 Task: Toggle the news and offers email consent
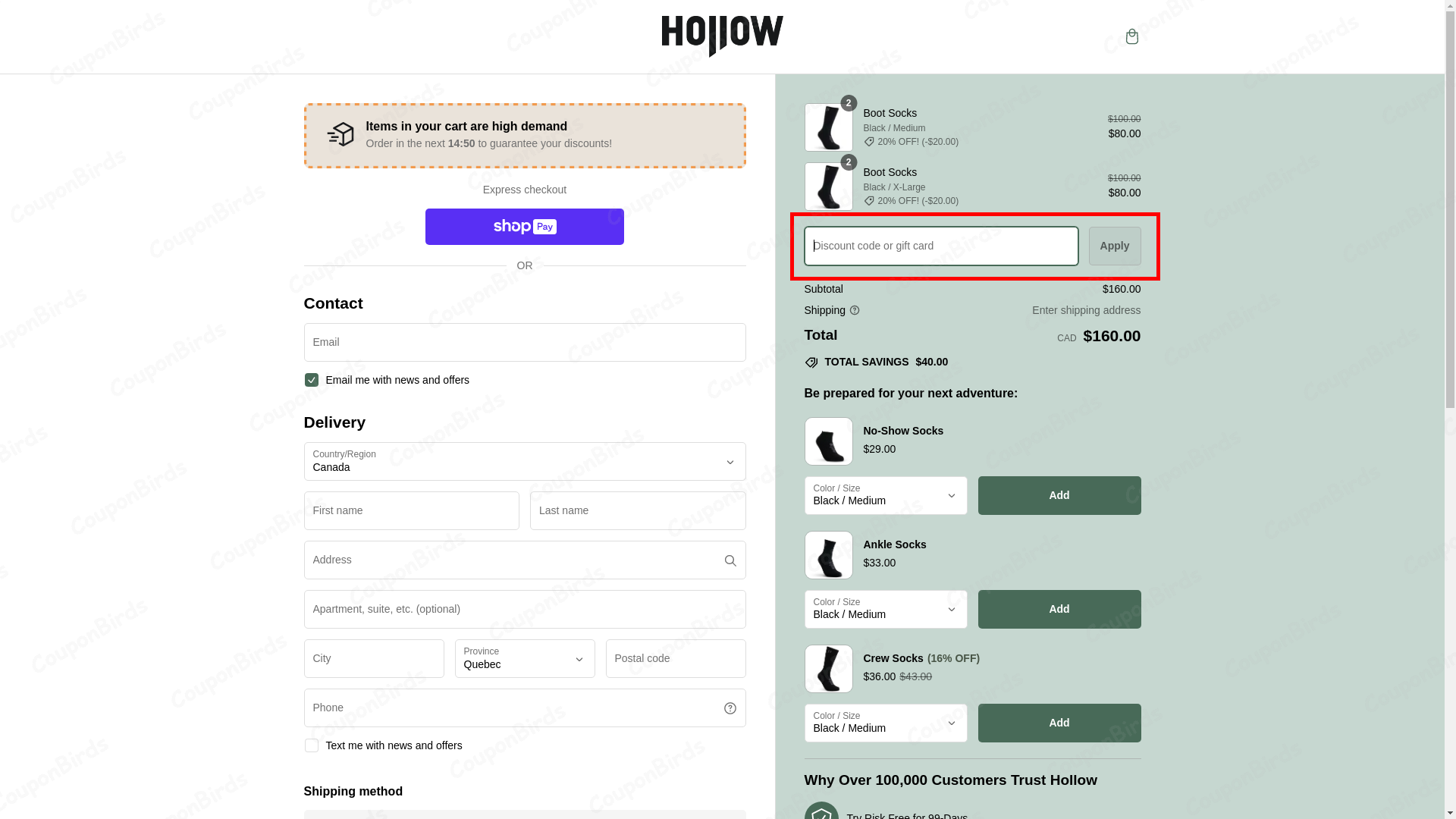(x=311, y=380)
